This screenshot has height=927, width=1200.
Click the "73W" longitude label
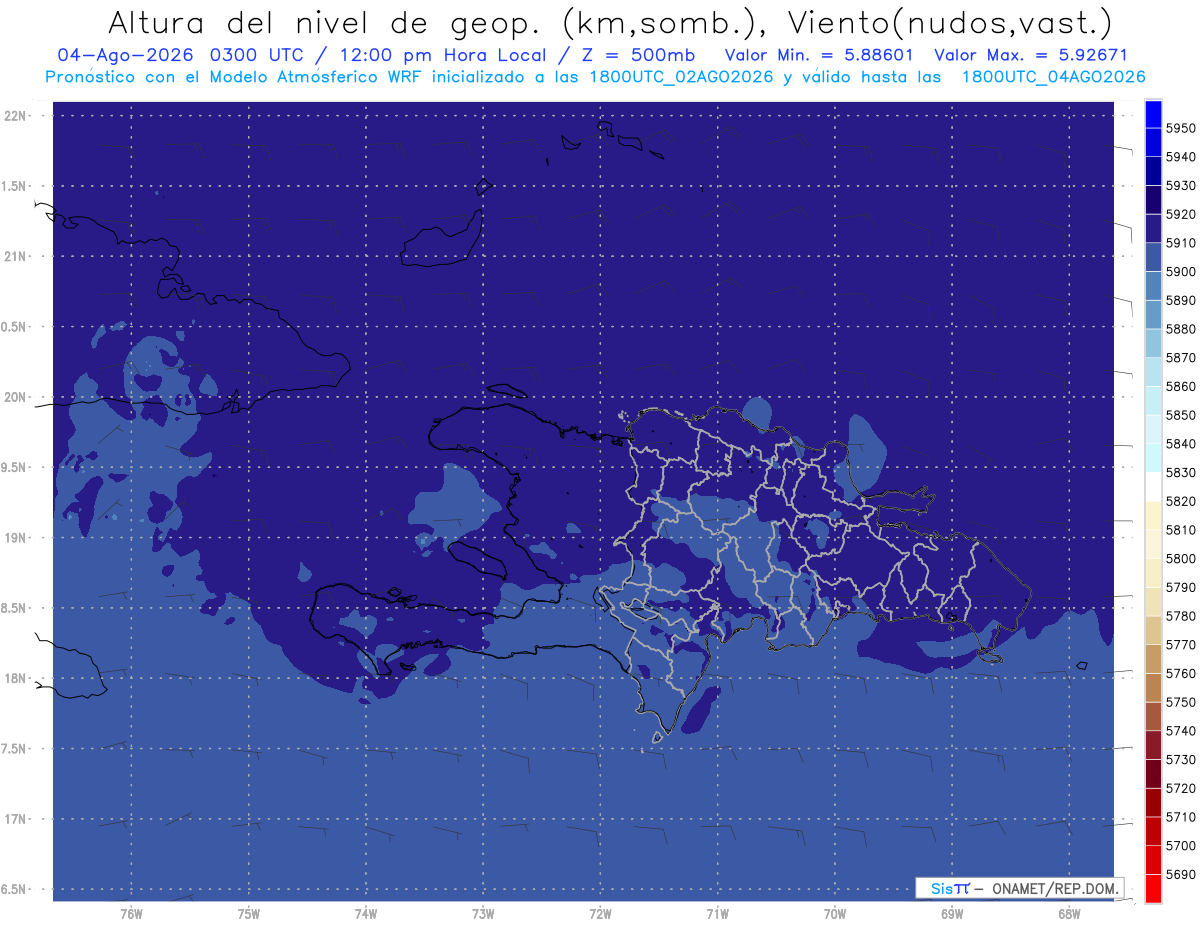point(483,913)
